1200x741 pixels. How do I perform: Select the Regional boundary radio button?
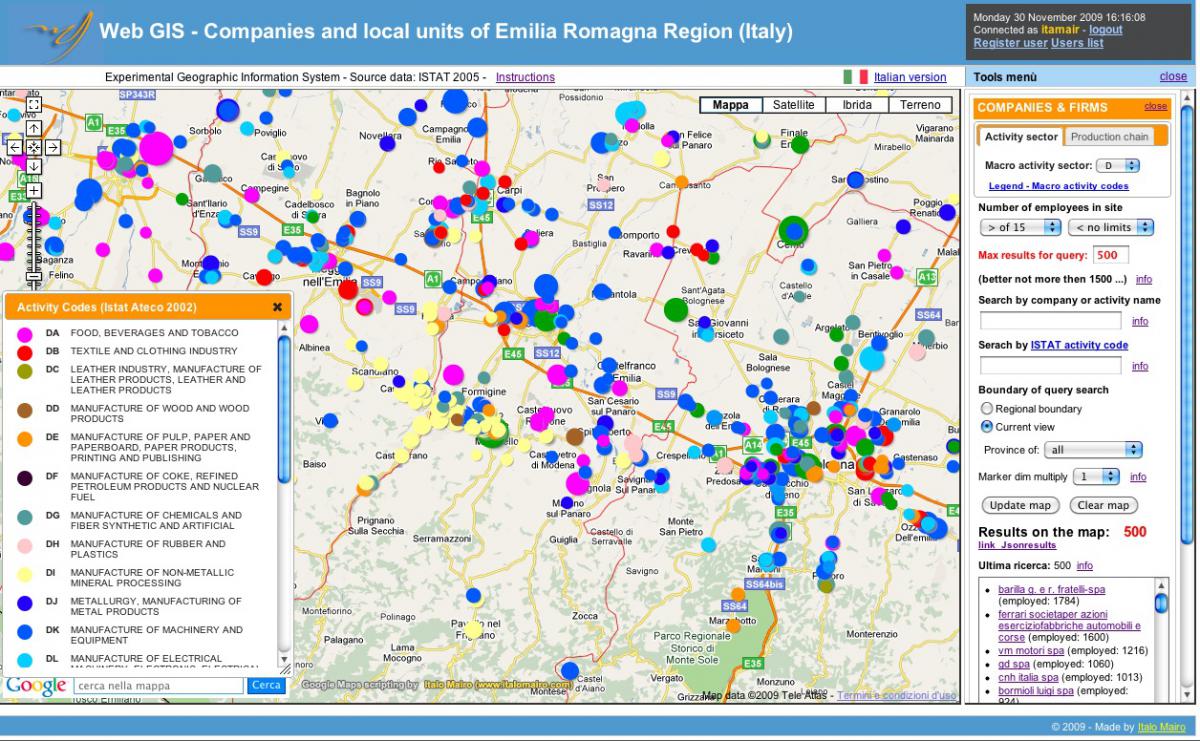987,409
